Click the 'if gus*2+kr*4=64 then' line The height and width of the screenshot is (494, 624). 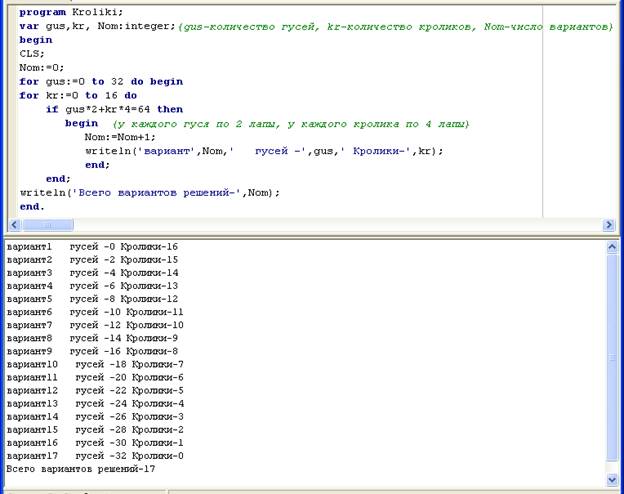115,109
